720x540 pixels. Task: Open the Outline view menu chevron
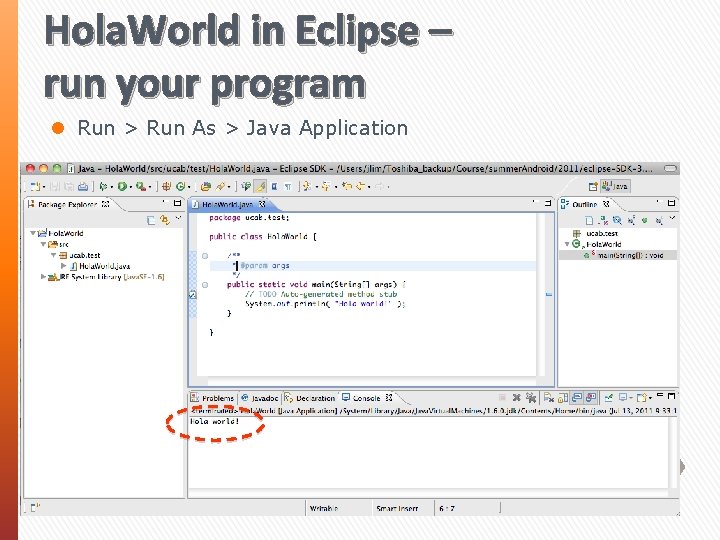coord(672,219)
